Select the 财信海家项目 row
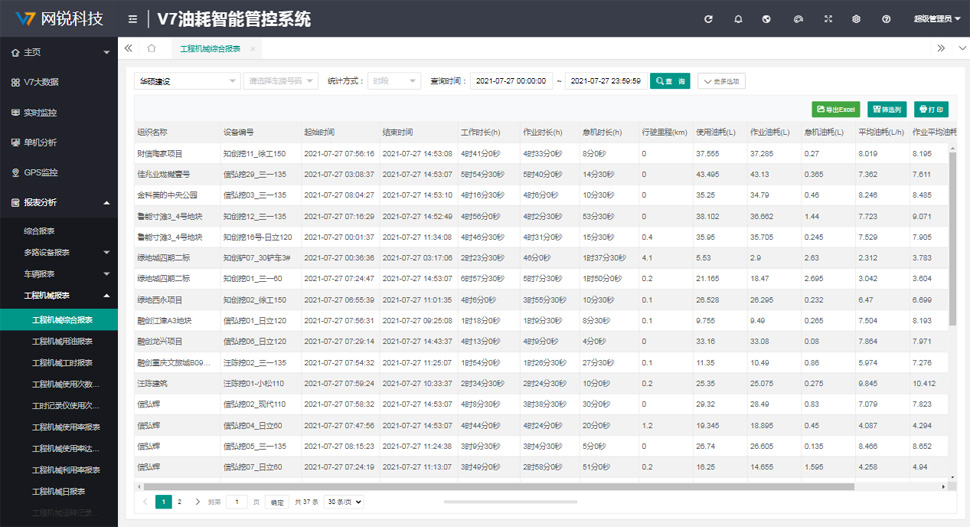The image size is (970, 527). pyautogui.click(x=541, y=153)
